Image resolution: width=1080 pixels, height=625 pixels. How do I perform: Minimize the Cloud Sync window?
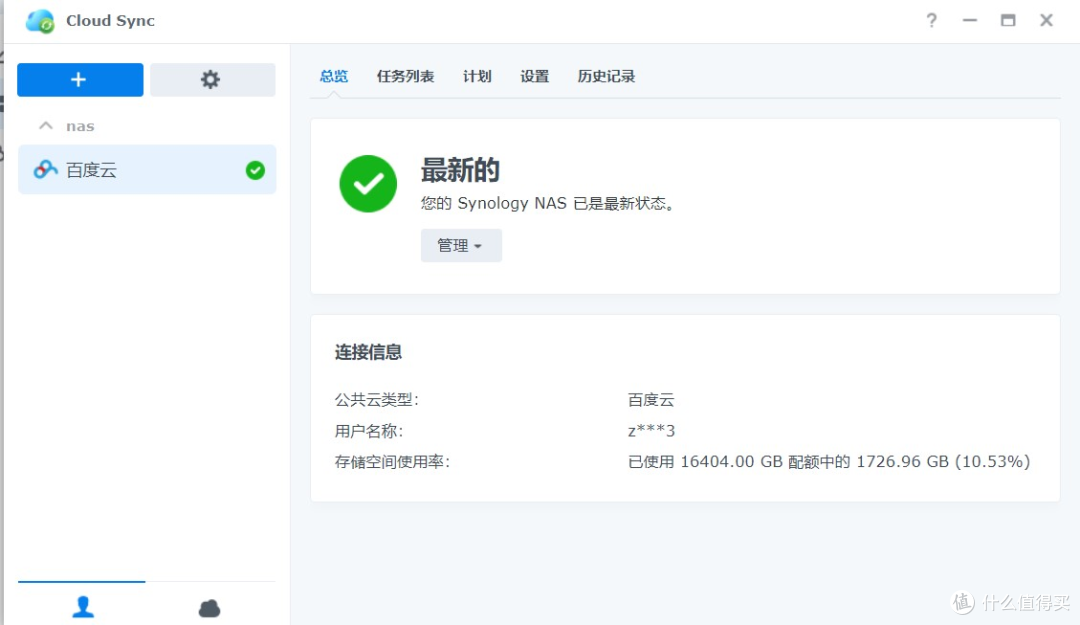click(x=970, y=21)
